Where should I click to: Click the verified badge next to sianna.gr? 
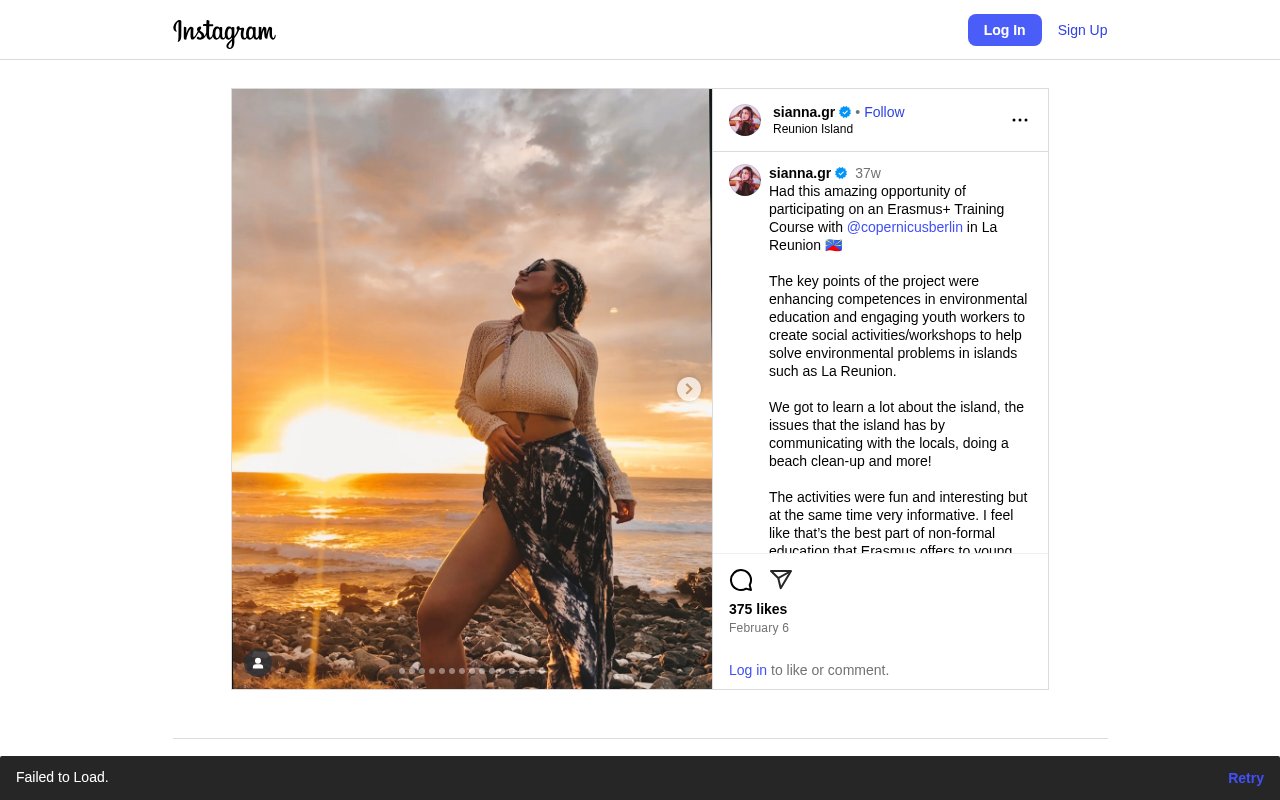845,112
